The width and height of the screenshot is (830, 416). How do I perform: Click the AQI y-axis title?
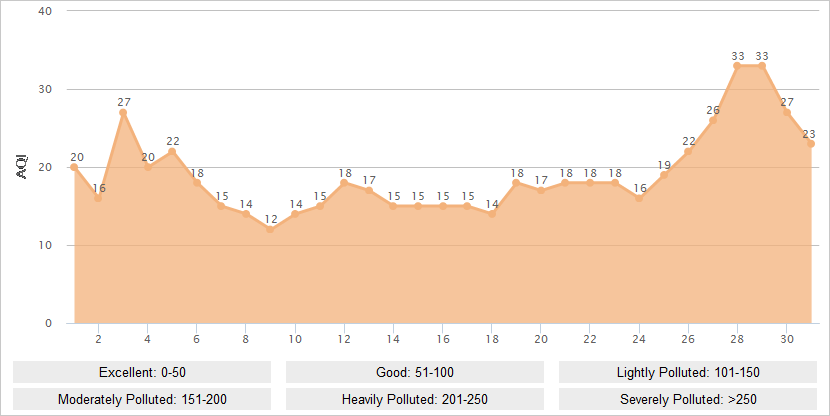(x=22, y=167)
